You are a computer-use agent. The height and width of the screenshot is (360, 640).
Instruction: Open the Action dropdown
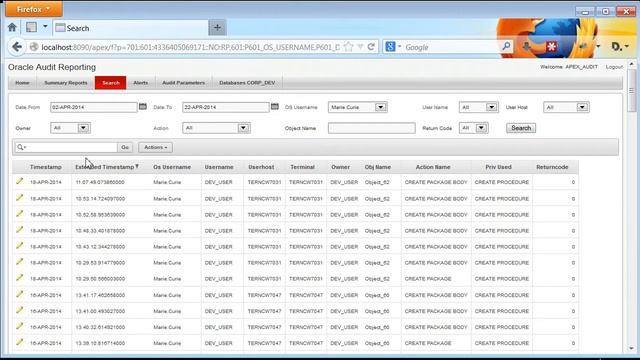[x=216, y=128]
